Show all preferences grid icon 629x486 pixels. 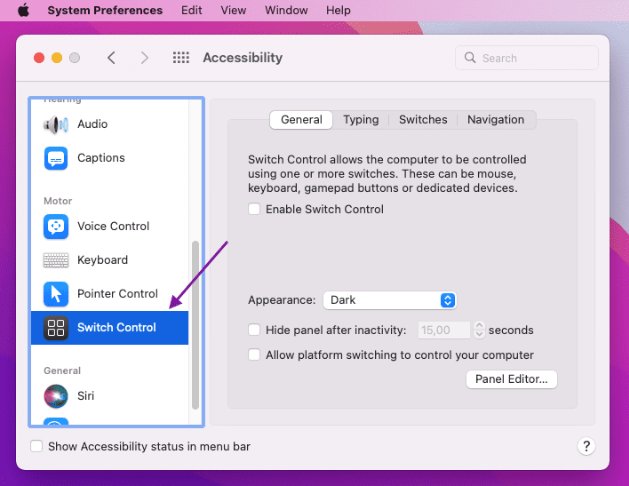click(181, 58)
